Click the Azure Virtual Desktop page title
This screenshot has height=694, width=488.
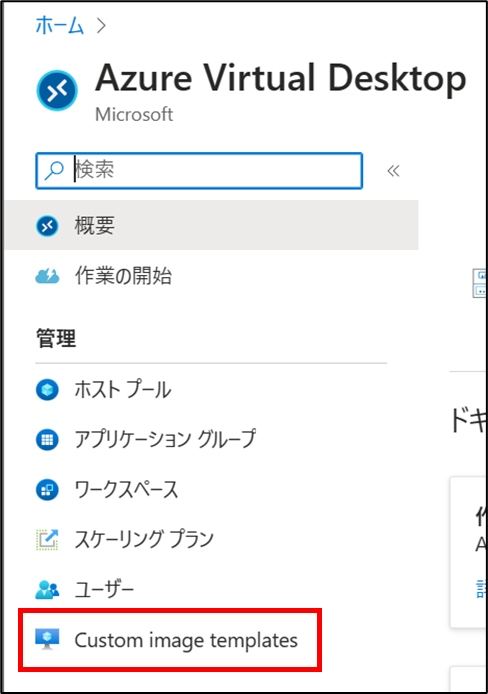(281, 78)
